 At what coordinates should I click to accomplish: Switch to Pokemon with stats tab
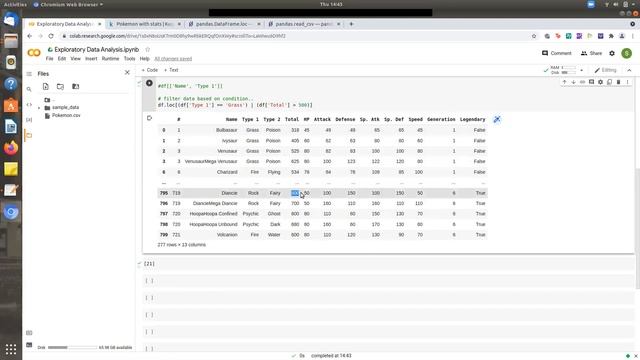144,24
